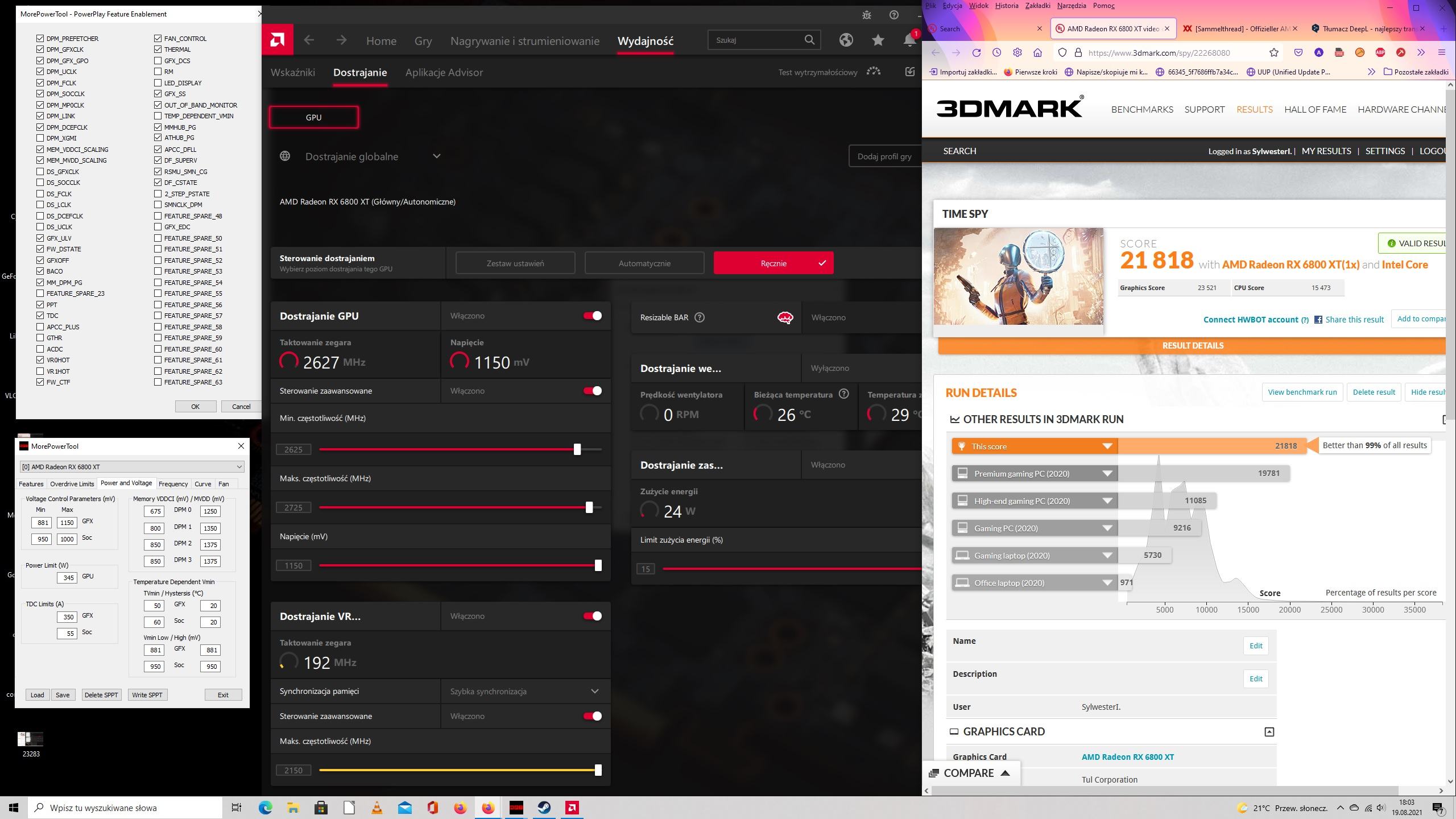Open Pocket icon in Firefox toolbar

tap(1298, 53)
